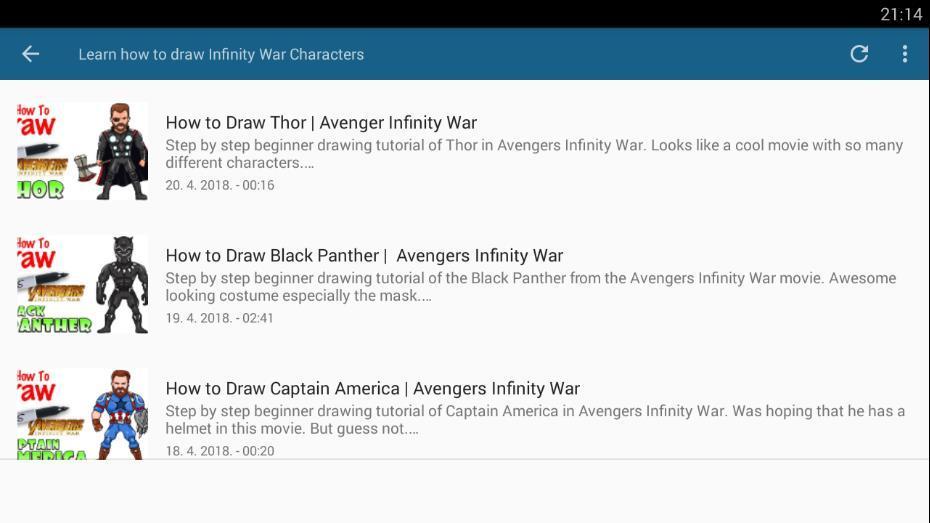Click the Captain America tutorial description text

[535, 419]
